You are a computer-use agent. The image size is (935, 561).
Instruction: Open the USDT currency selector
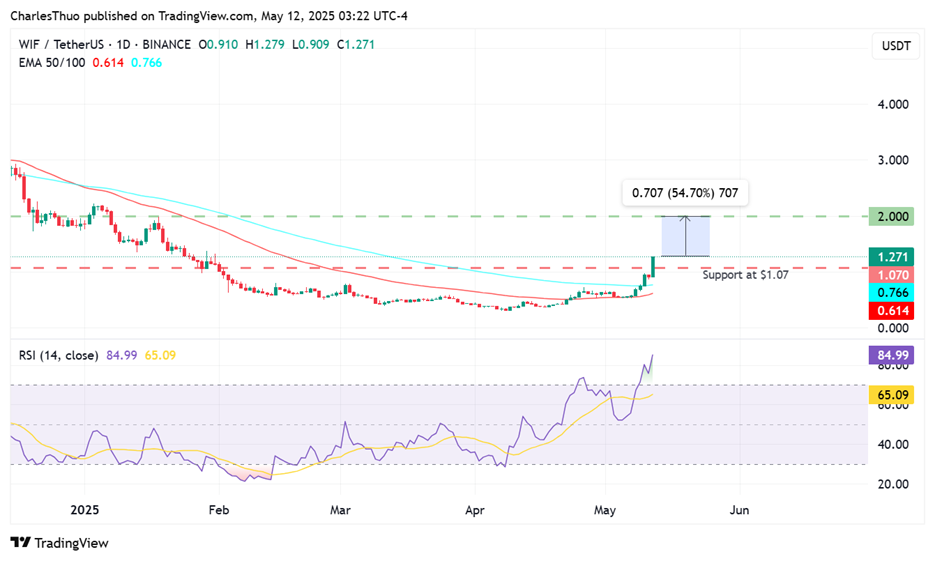[x=892, y=45]
